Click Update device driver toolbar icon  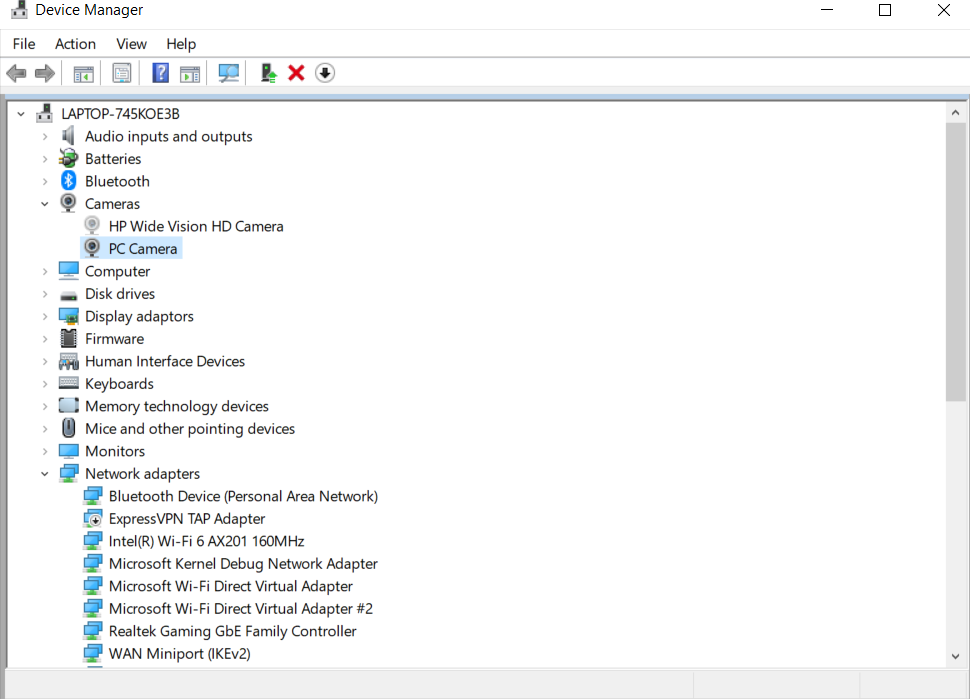(x=268, y=73)
